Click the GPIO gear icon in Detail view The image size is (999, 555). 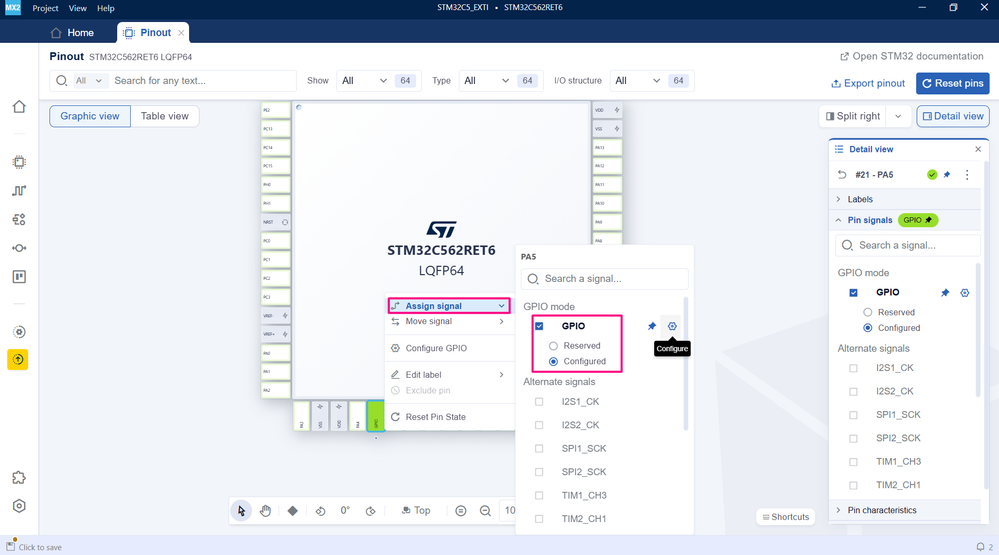965,292
